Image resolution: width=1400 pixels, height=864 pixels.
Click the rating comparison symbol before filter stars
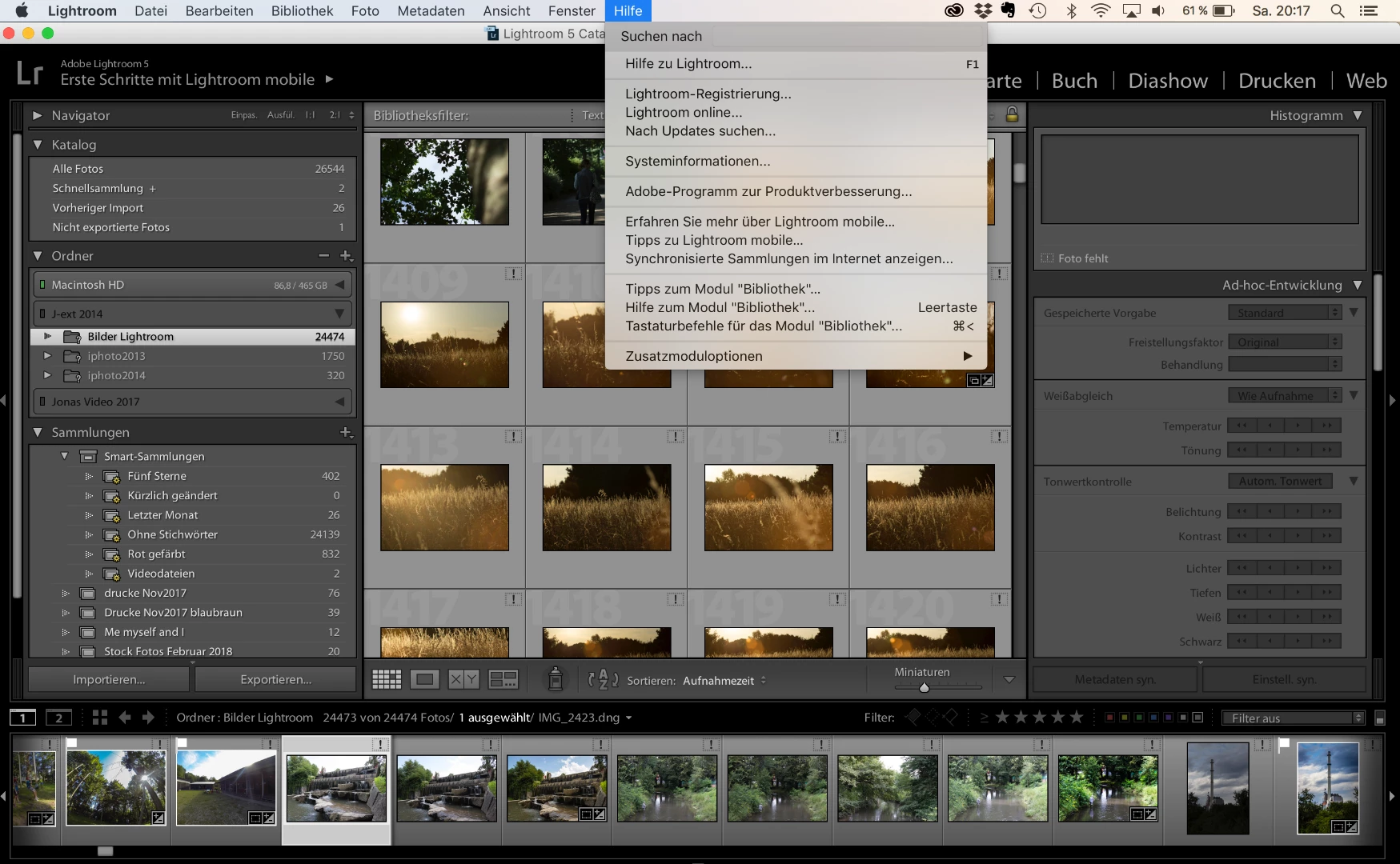[x=984, y=718]
